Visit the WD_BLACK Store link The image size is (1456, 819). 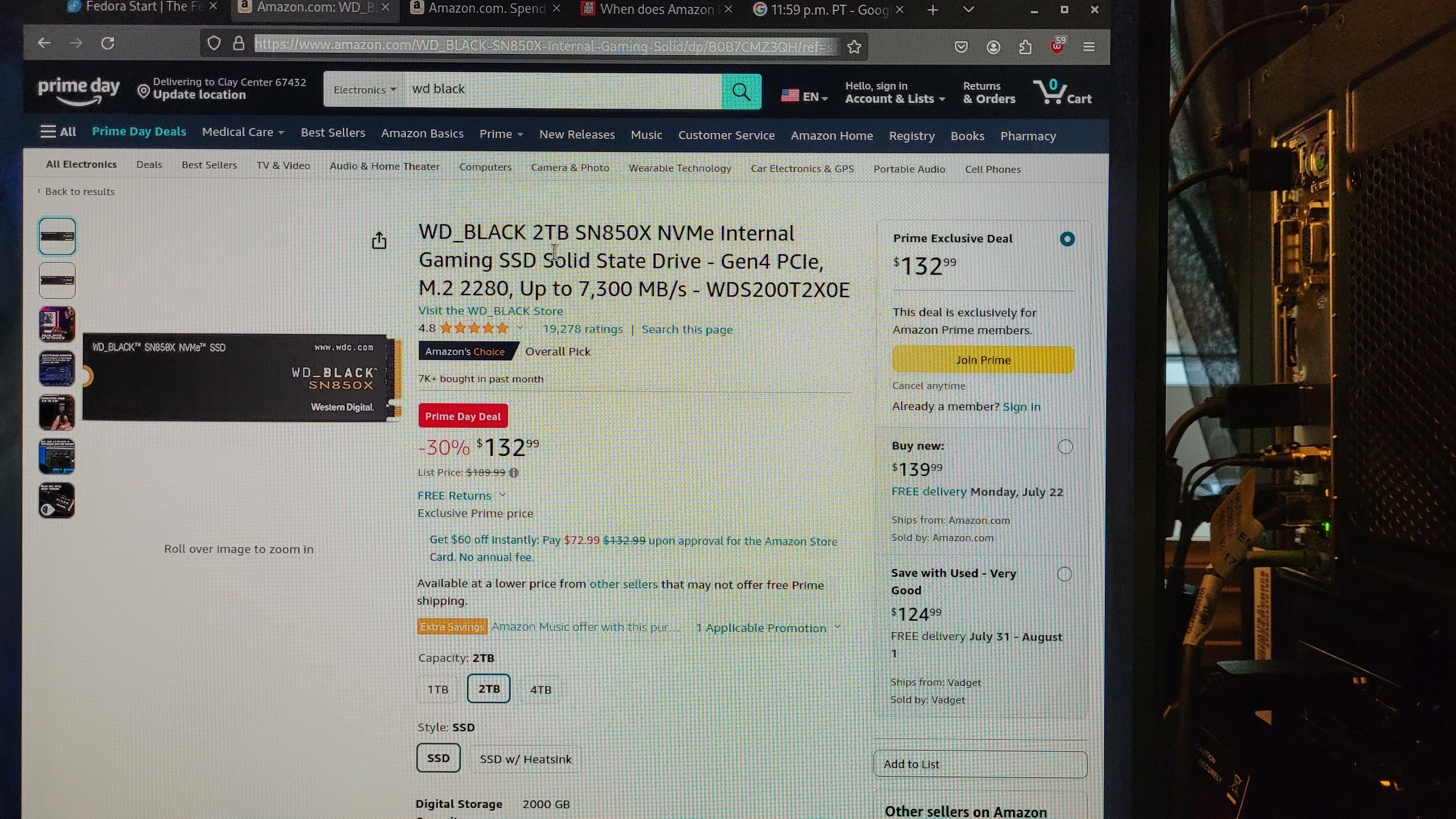(490, 311)
